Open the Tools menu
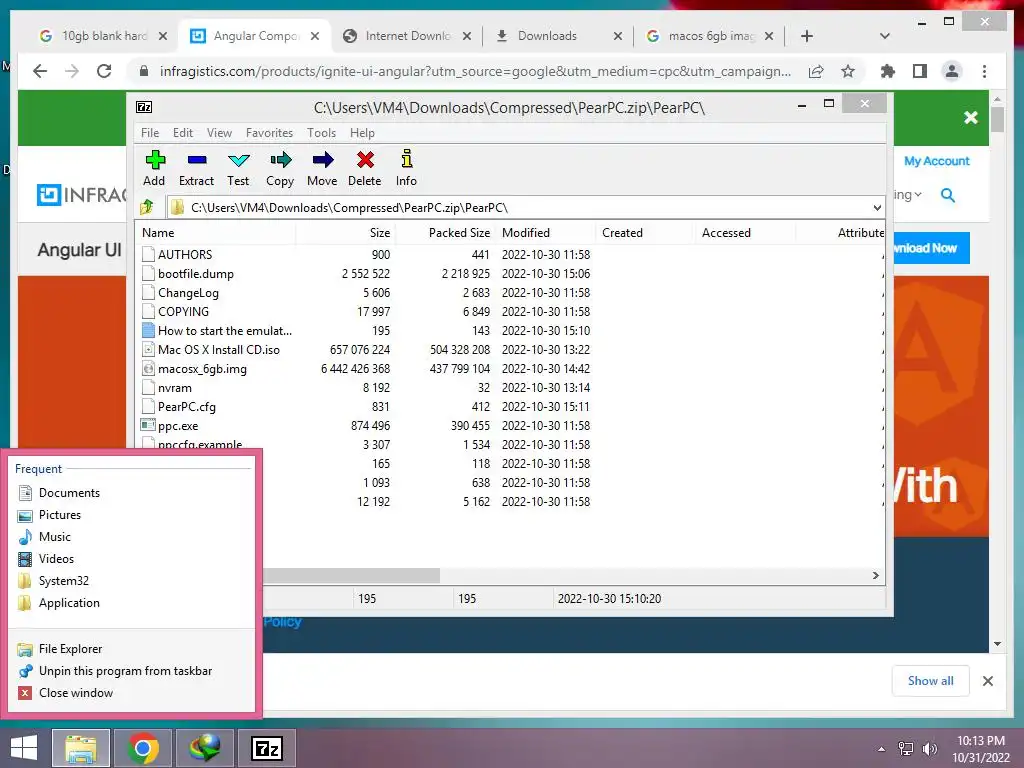This screenshot has width=1024, height=768. coord(321,133)
